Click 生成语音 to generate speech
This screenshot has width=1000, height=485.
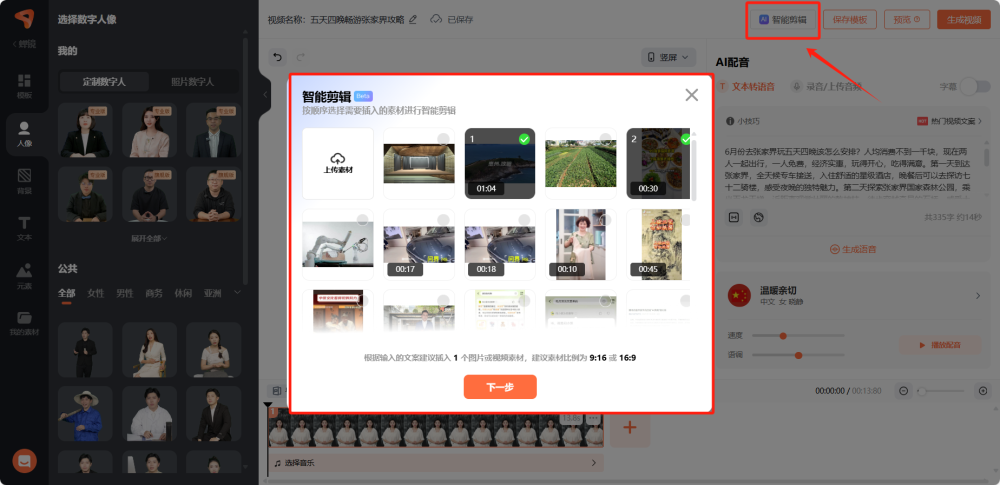point(853,249)
